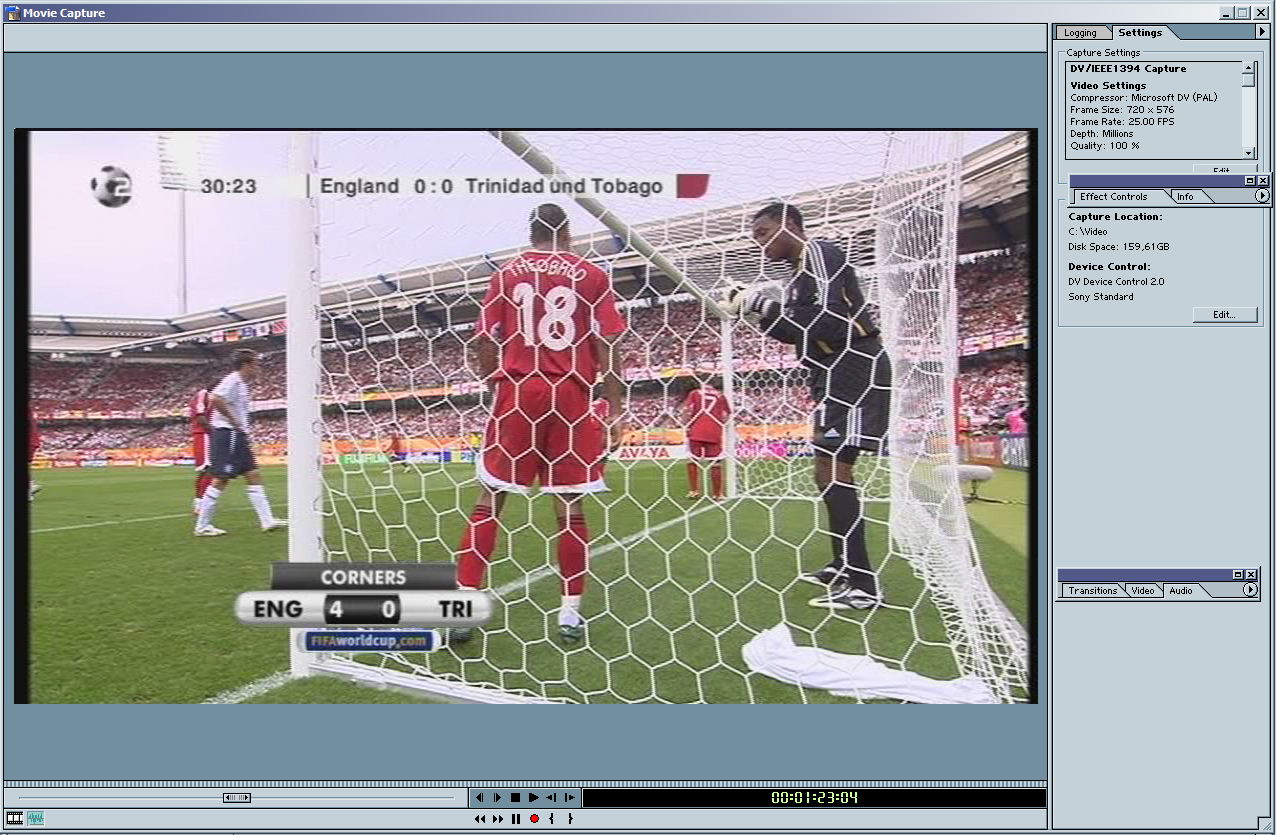Select 'Frame Size: 720 x 576' text

pyautogui.click(x=1122, y=110)
